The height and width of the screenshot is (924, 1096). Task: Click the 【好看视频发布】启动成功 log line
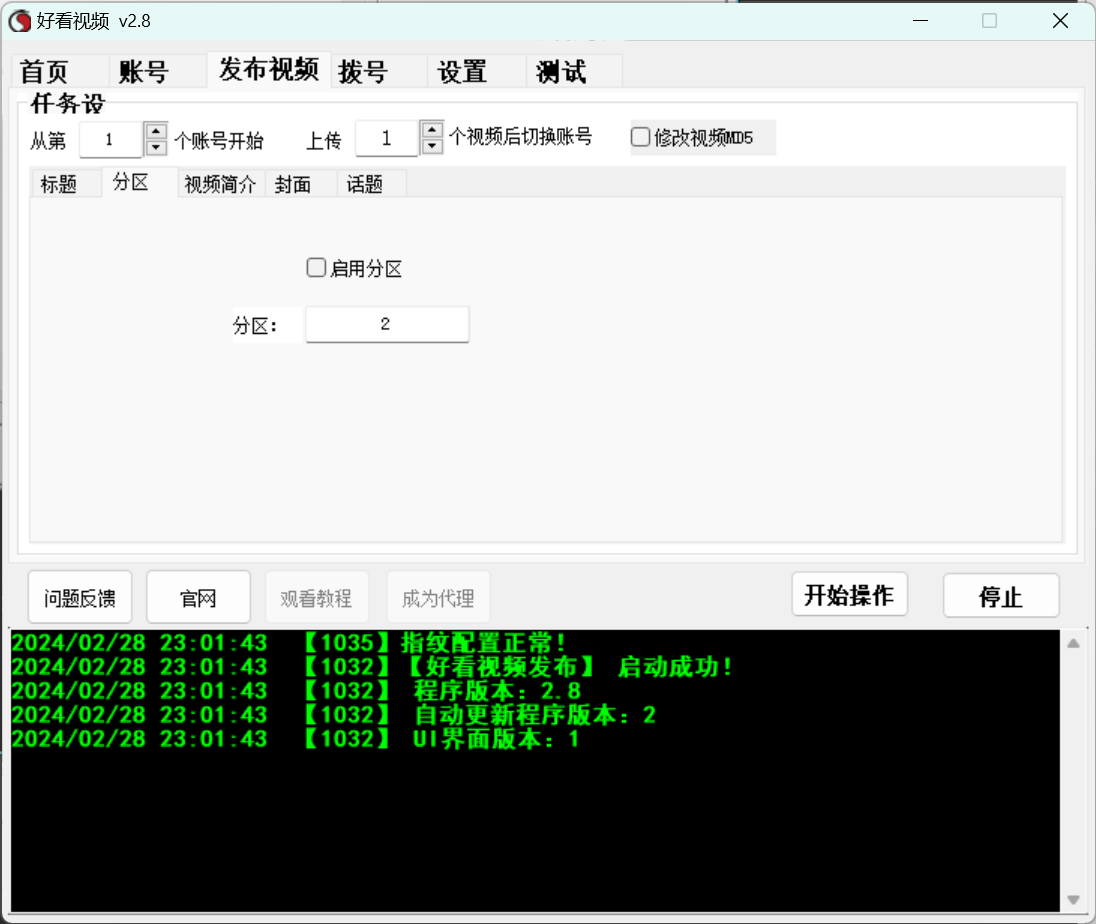coord(371,667)
